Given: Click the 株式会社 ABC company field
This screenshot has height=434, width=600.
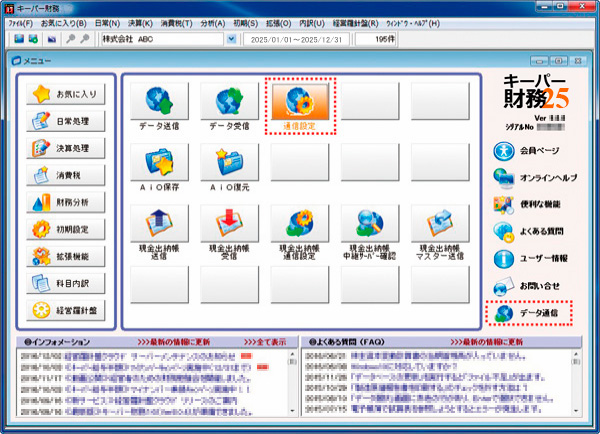Looking at the screenshot, I should tap(162, 39).
